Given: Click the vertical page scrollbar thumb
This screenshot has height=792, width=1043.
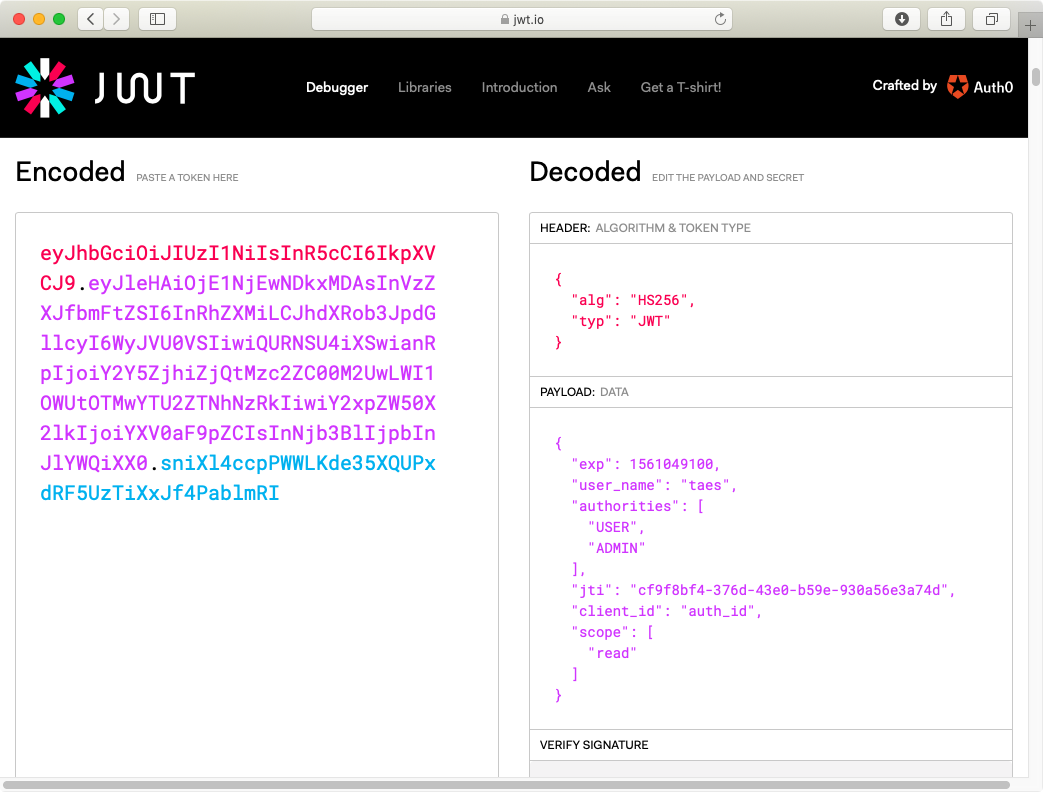Looking at the screenshot, I should pos(1036,76).
